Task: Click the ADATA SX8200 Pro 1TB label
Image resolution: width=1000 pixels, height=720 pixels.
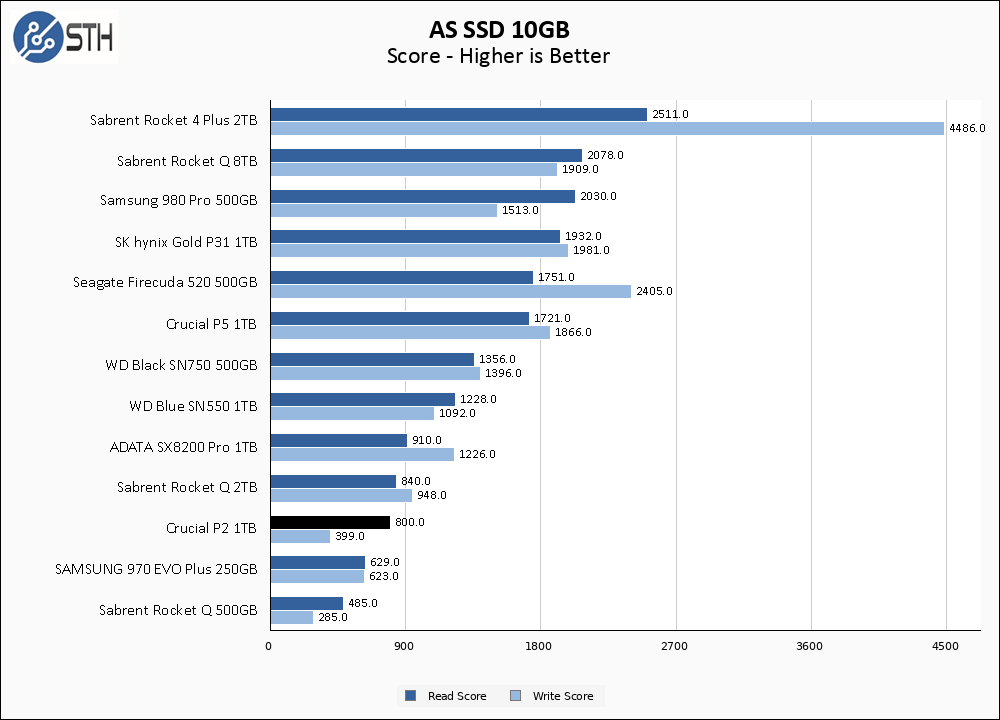Action: 184,447
